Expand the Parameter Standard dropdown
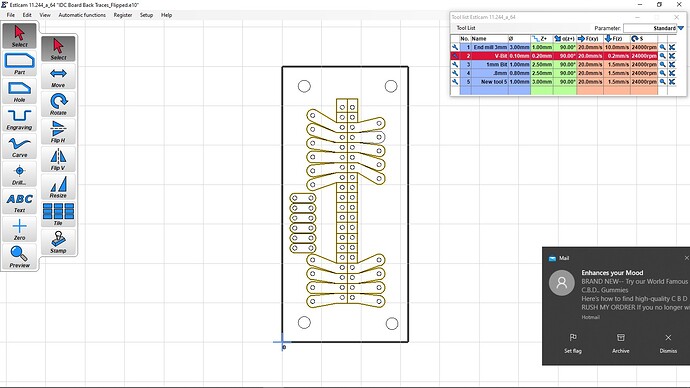Screen dimensions: 690x388 pos(680,28)
